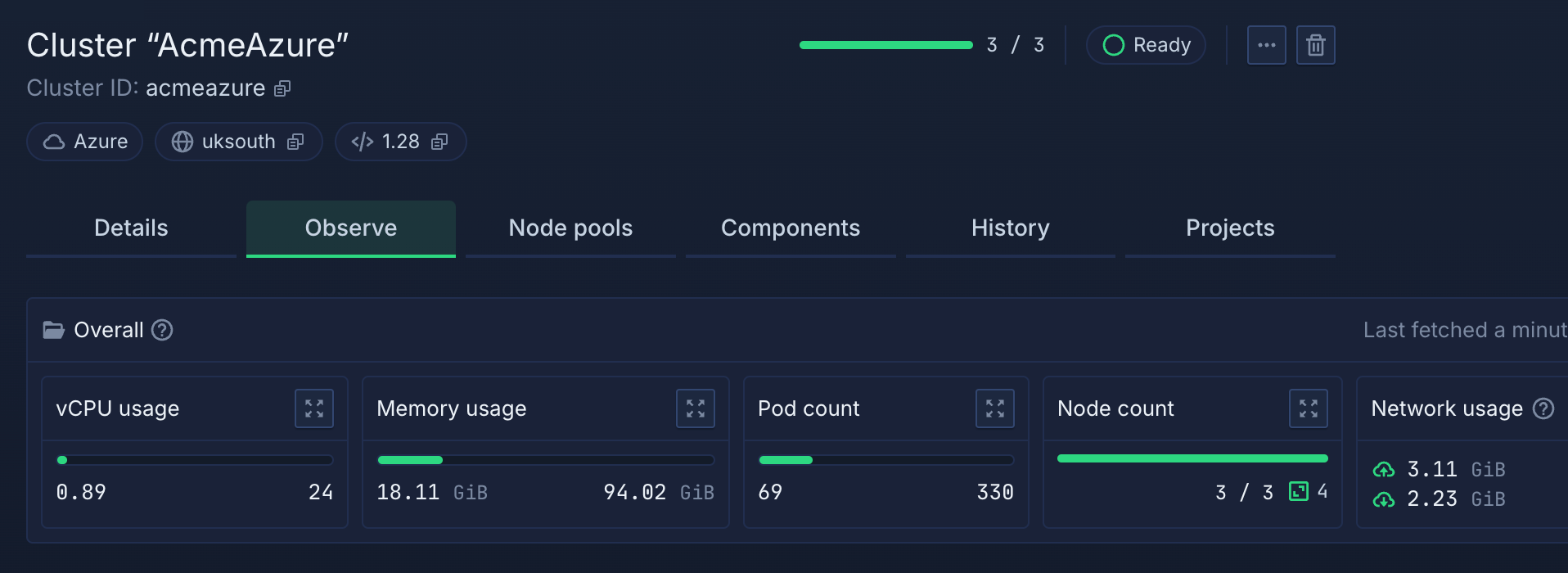Image resolution: width=1568 pixels, height=573 pixels.
Task: Expand the Memory usage chart
Action: coord(695,408)
